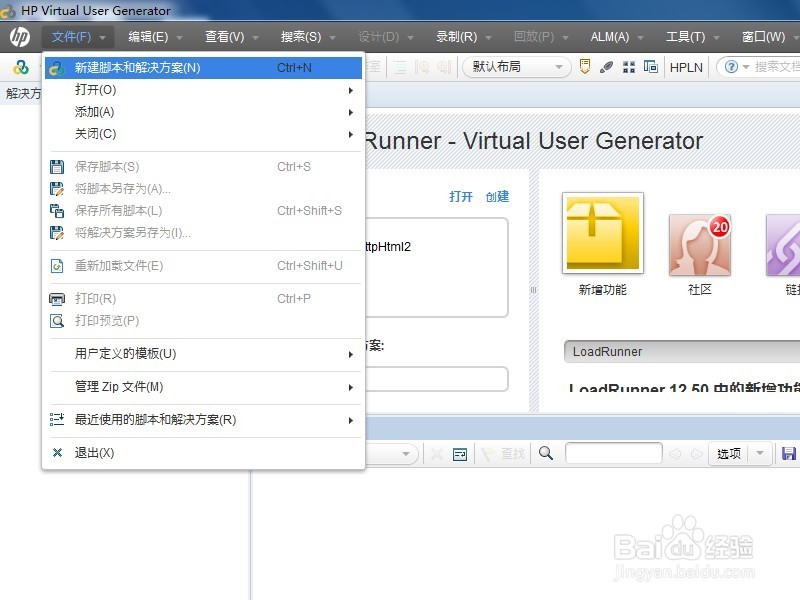The height and width of the screenshot is (600, 800).
Task: Choose 退出(X) to exit
Action: 203,453
